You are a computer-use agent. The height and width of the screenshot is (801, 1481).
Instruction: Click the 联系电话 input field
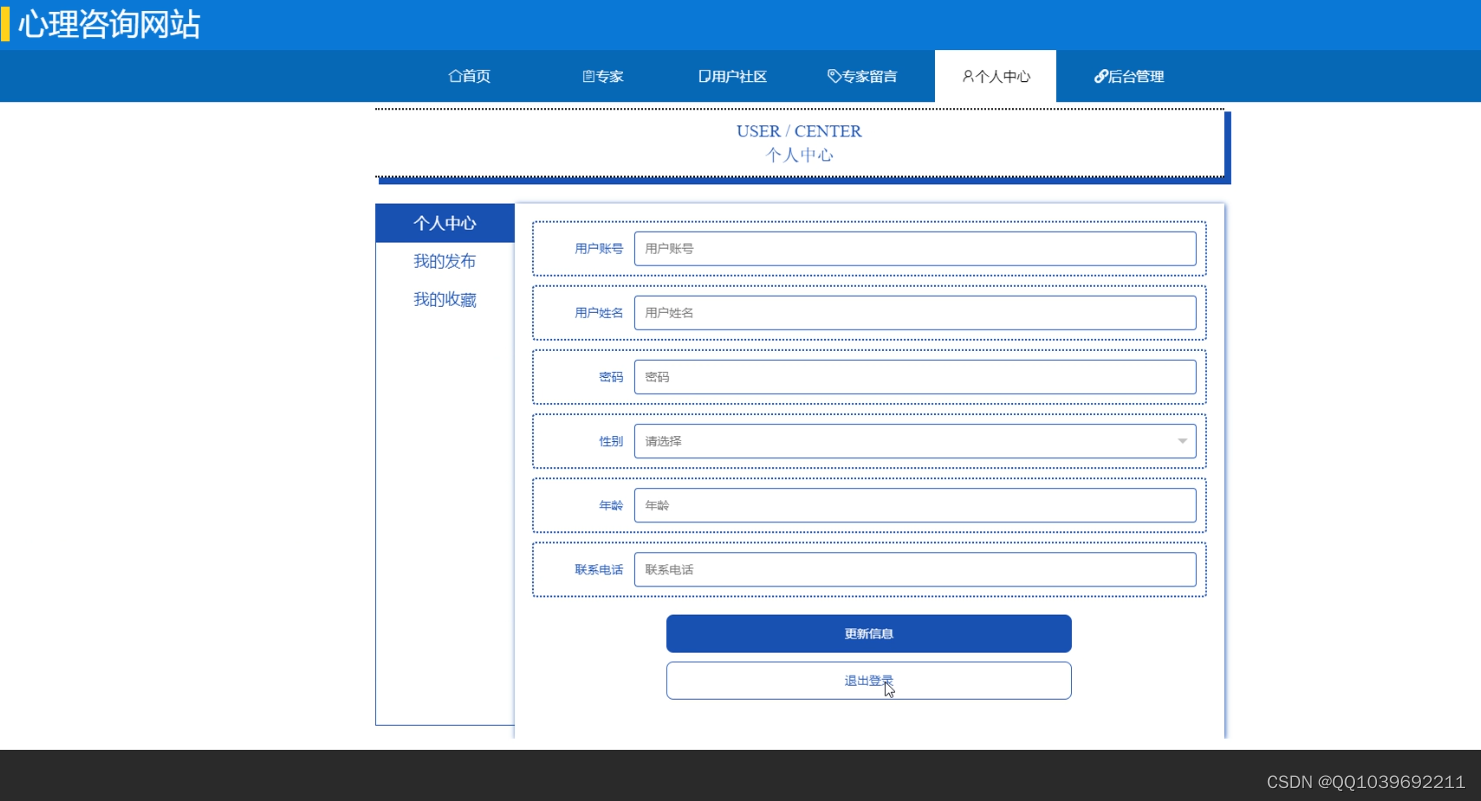click(x=915, y=569)
